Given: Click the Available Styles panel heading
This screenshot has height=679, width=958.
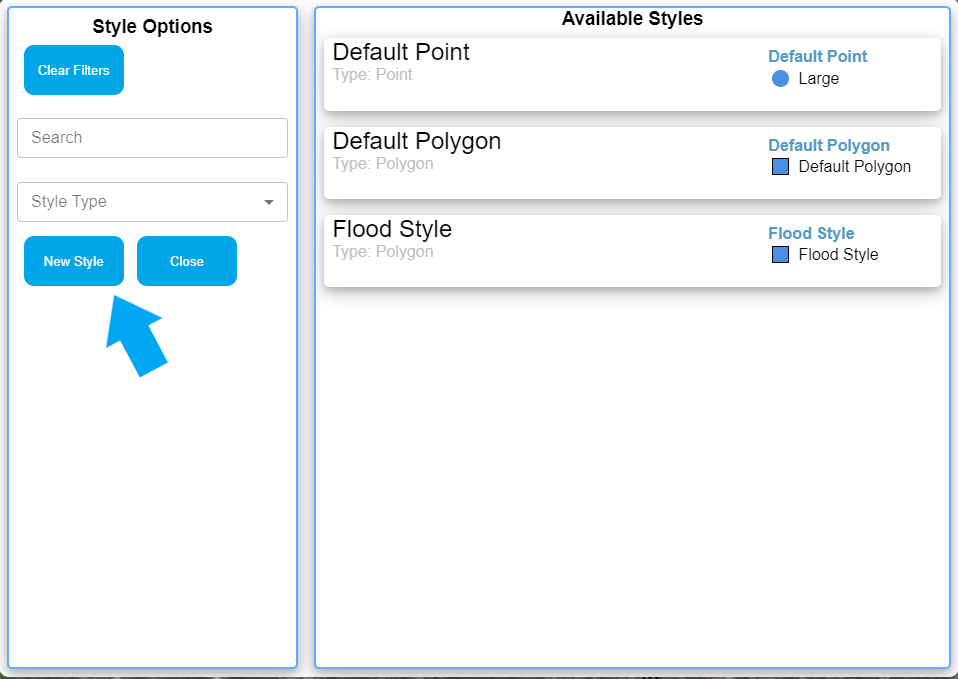Looking at the screenshot, I should point(632,19).
